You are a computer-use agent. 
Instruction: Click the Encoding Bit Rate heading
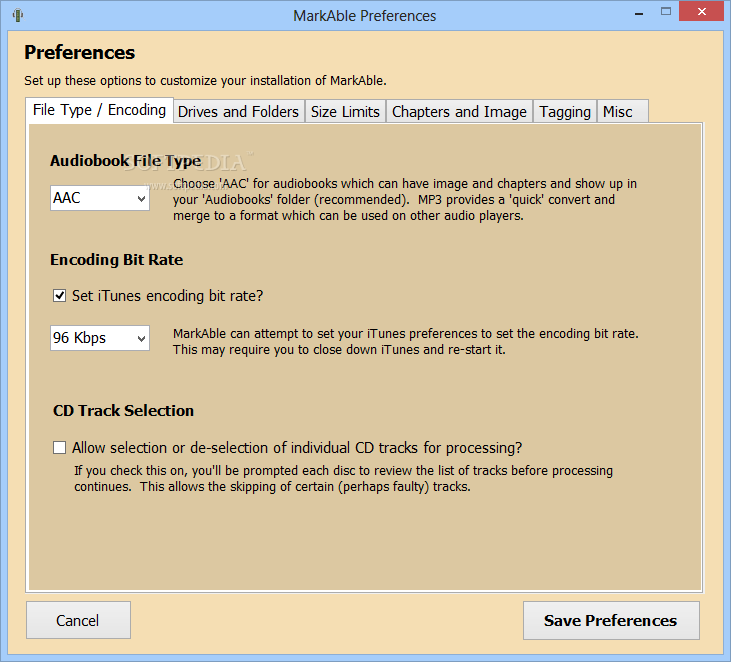(117, 260)
